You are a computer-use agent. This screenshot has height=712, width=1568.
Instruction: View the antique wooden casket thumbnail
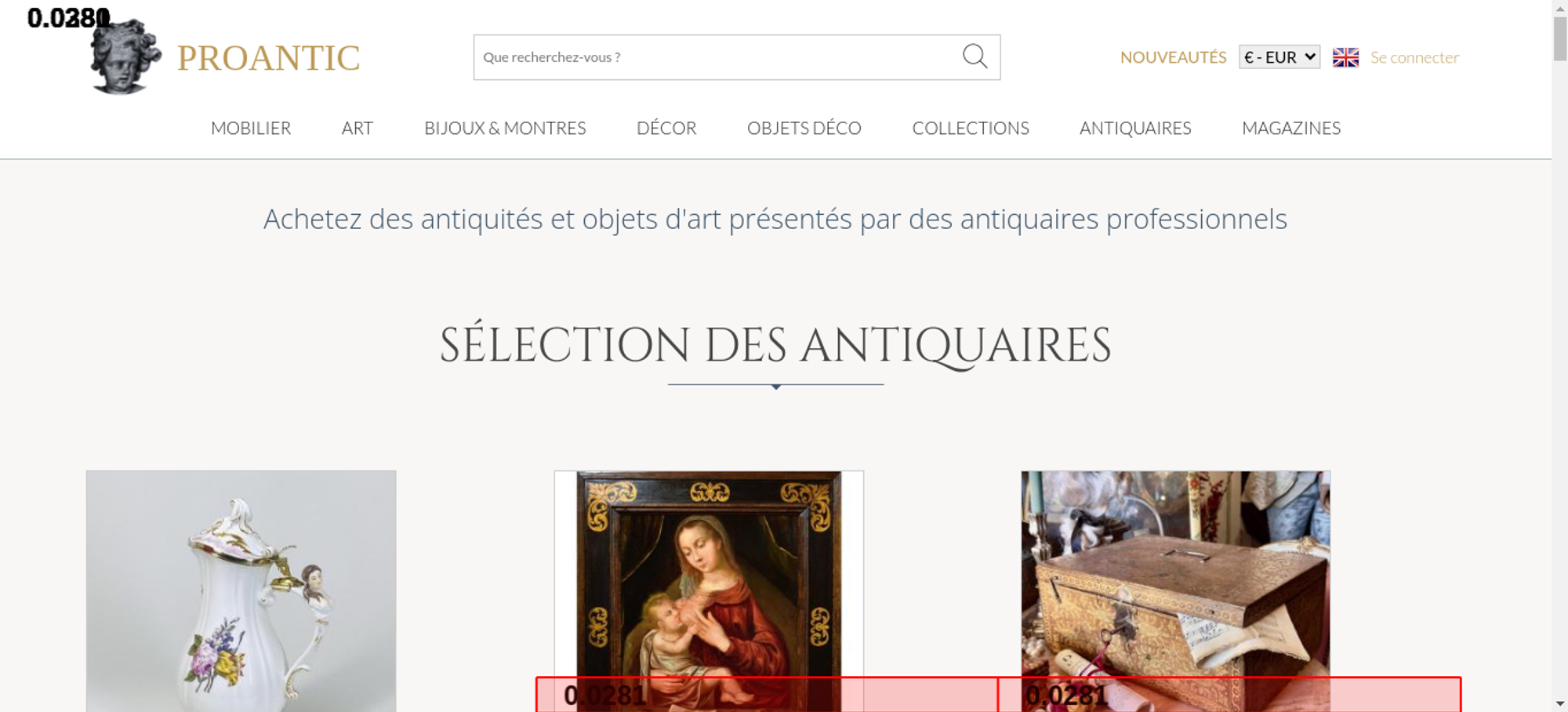point(1175,572)
